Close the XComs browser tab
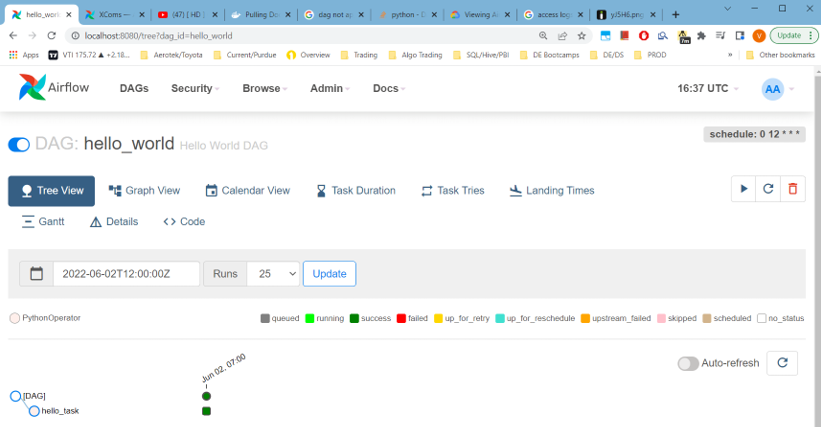 pos(141,15)
